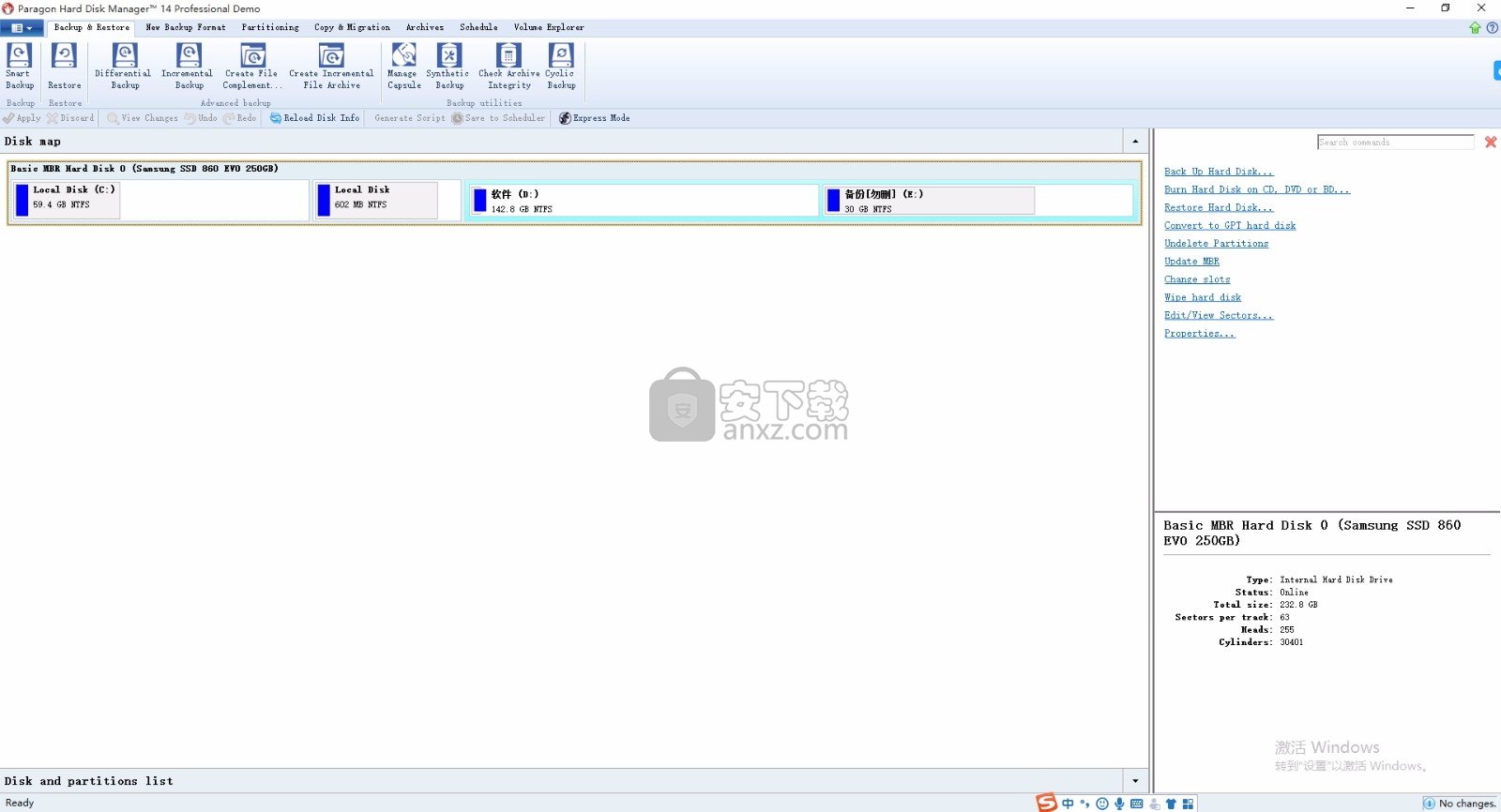Go to the Archives tab

425,28
